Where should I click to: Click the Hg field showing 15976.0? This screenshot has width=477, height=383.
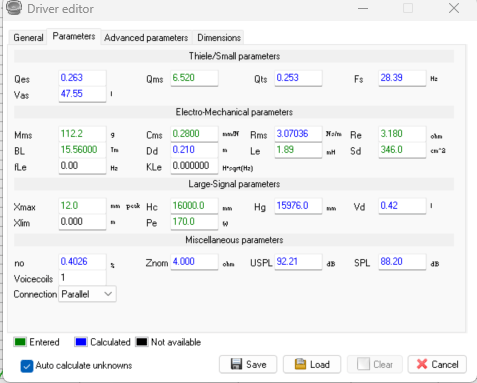coord(298,206)
